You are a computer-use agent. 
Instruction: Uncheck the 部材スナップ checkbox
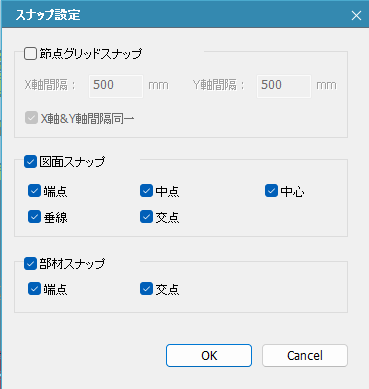tap(30, 264)
